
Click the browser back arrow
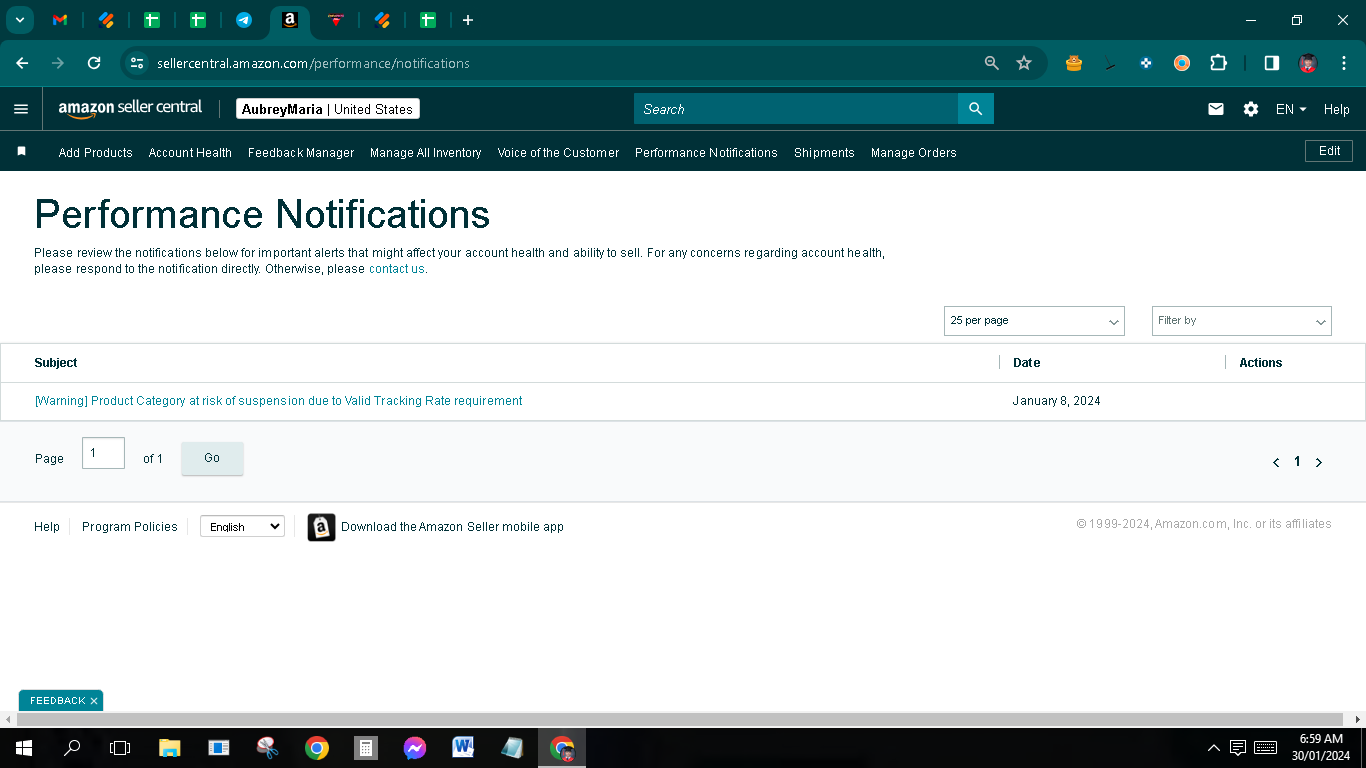click(x=22, y=63)
